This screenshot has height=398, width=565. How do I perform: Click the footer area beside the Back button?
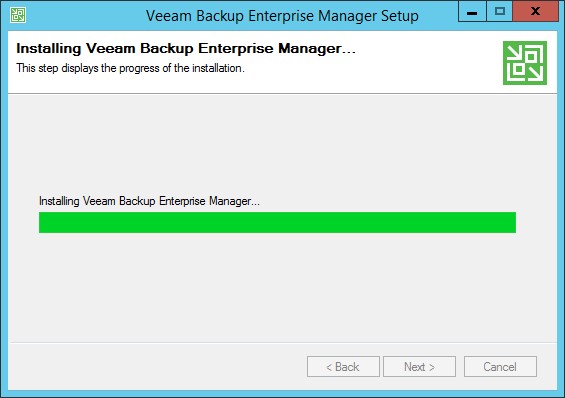click(x=155, y=367)
